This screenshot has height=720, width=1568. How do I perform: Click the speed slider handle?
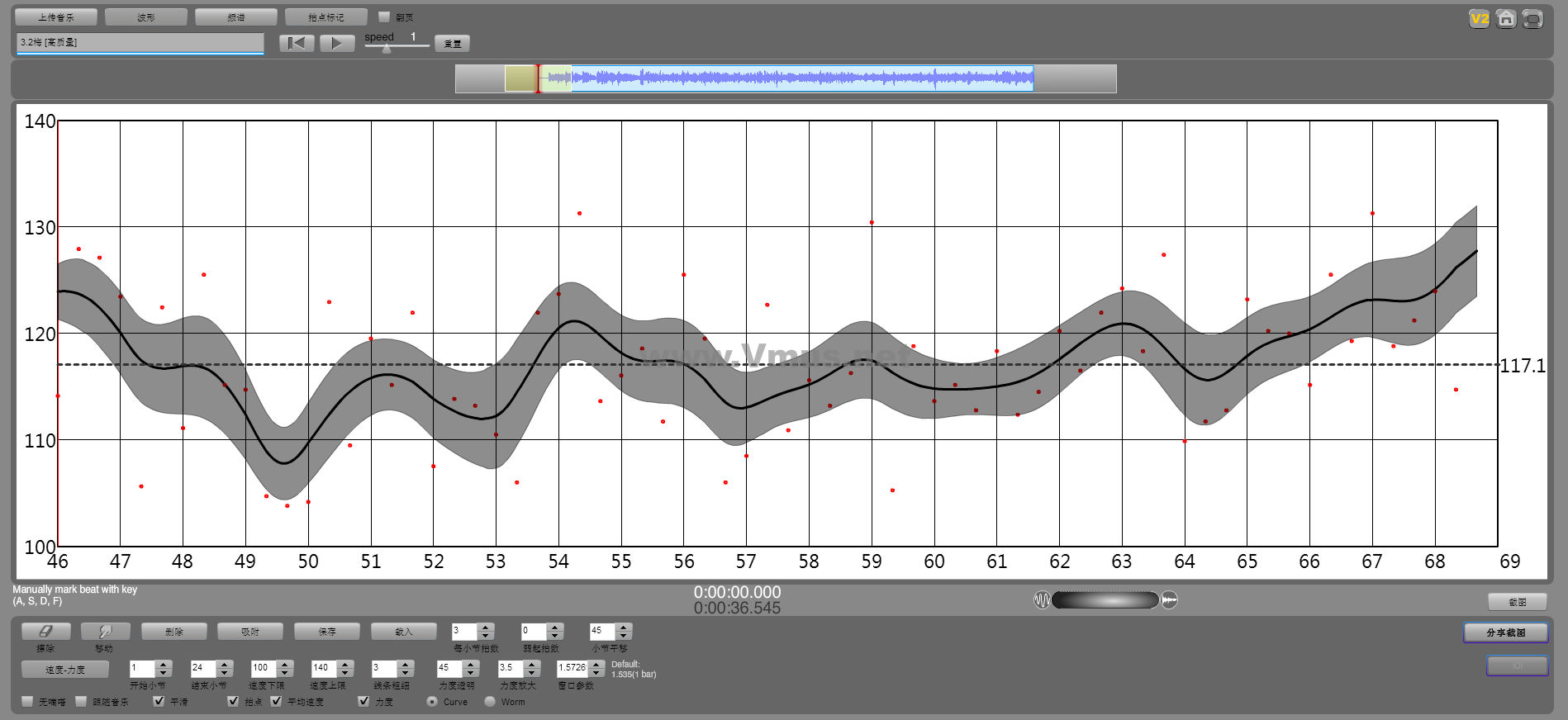387,49
